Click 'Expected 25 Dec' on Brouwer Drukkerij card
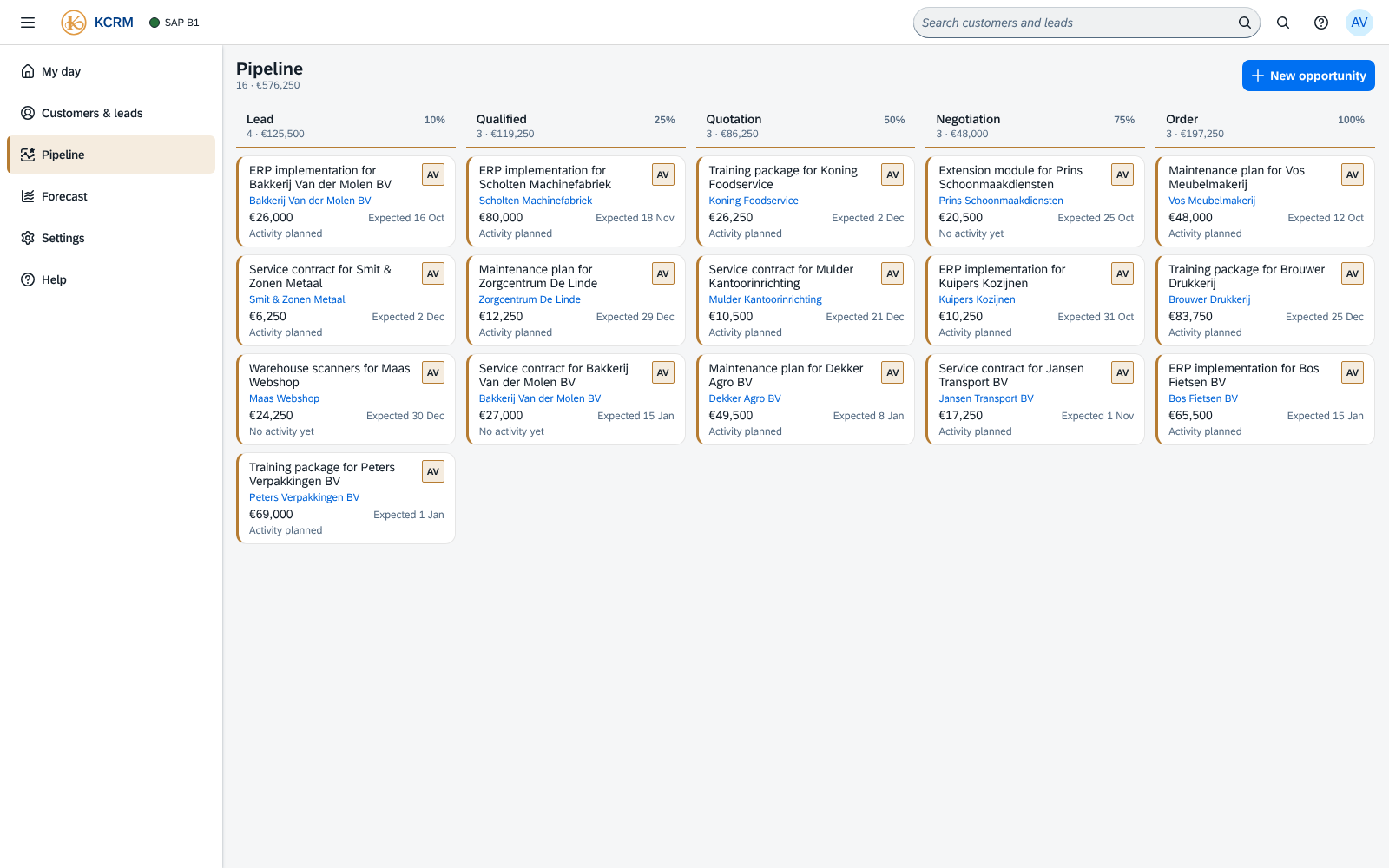Image resolution: width=1389 pixels, height=868 pixels. tap(1324, 317)
